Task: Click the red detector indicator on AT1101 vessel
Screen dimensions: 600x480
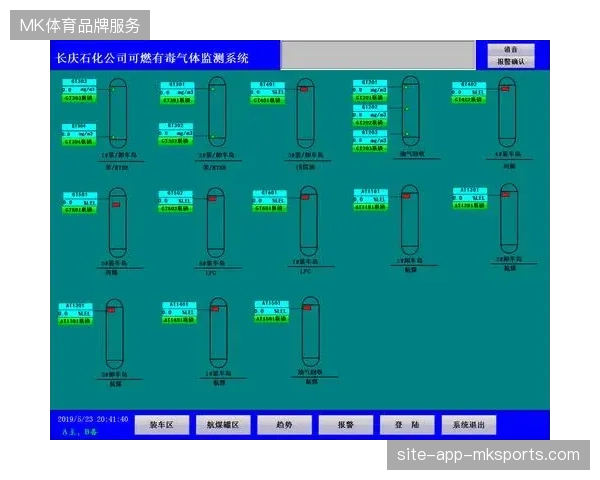Action: point(406,196)
